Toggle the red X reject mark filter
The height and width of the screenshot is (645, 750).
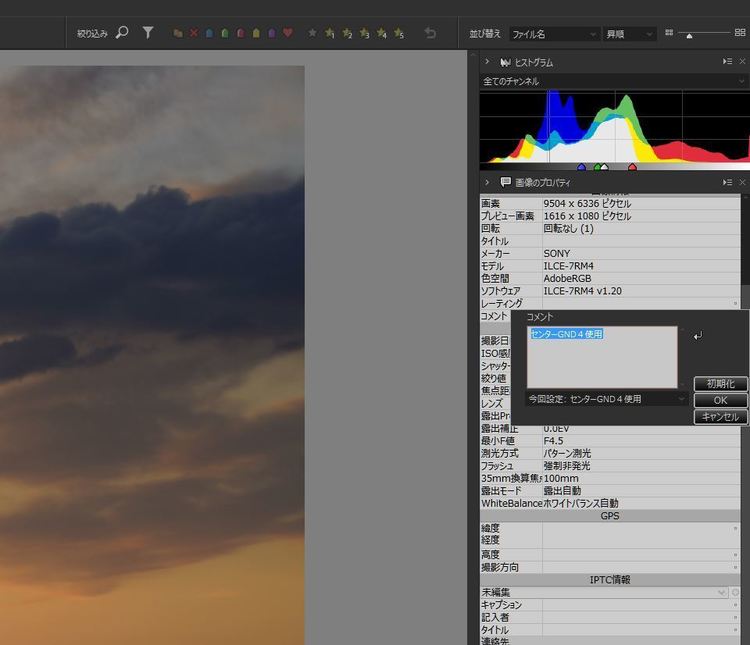tap(193, 33)
